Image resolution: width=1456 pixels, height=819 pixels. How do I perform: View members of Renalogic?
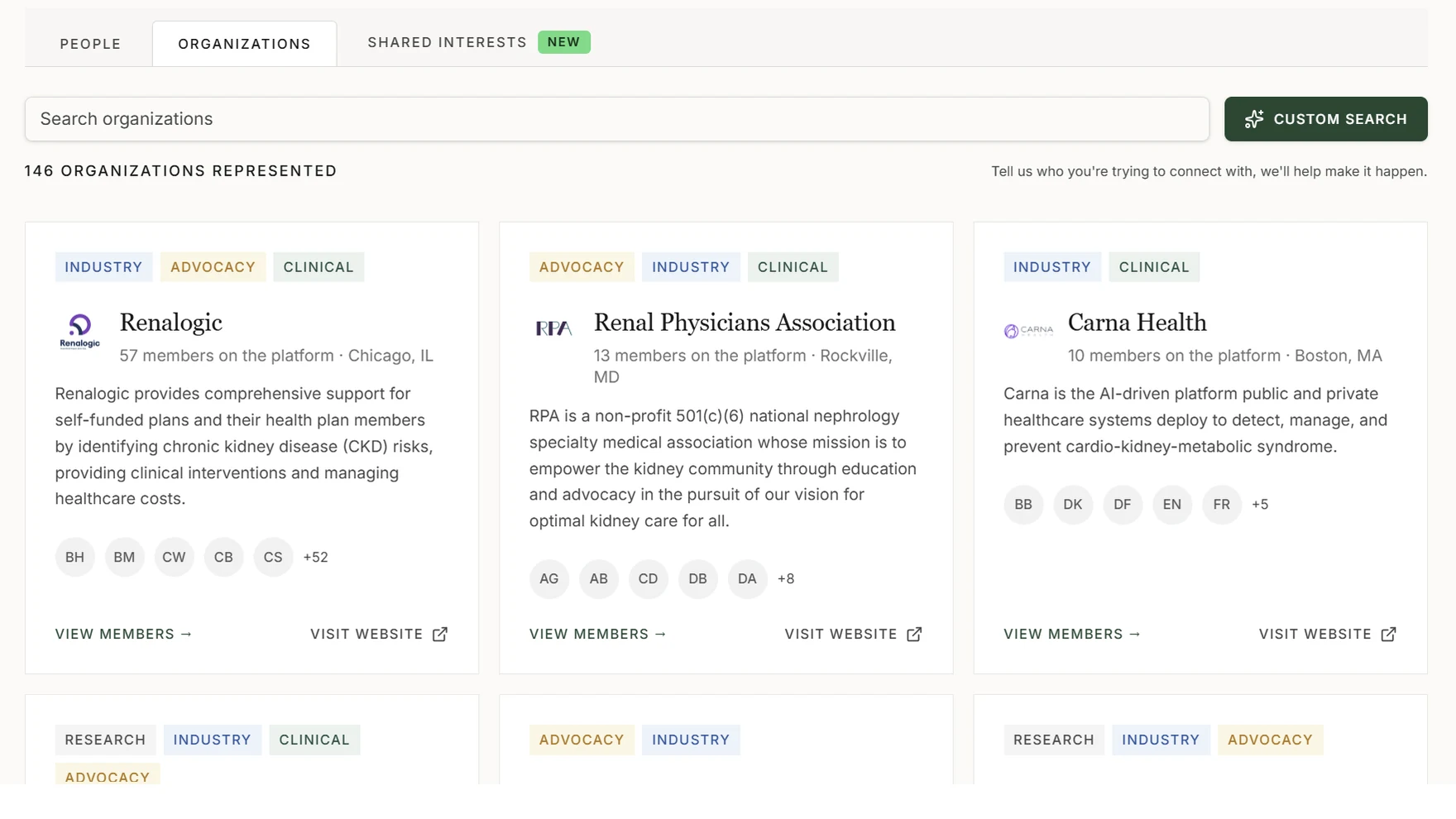click(123, 634)
